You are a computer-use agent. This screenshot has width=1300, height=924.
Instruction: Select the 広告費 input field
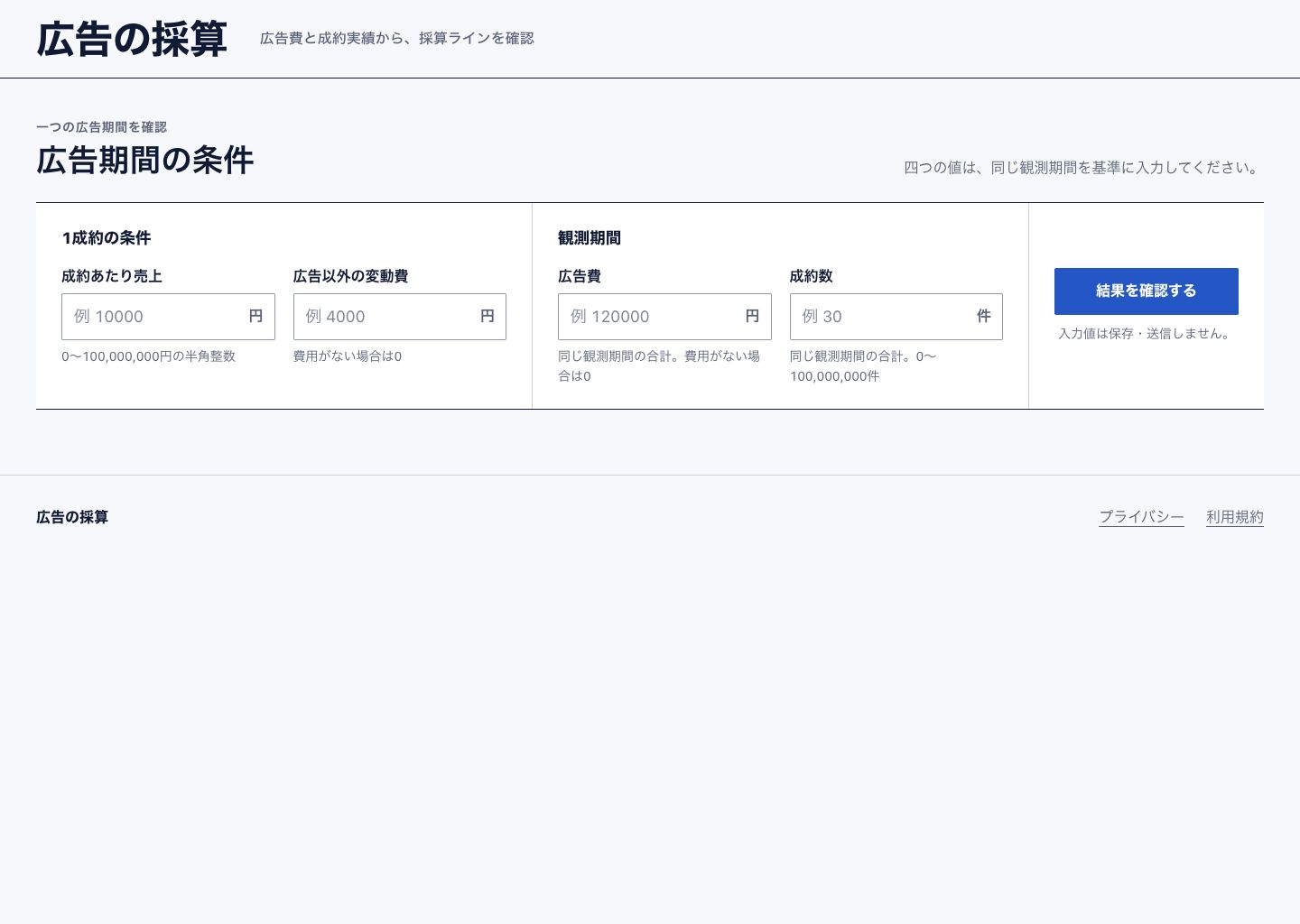click(x=664, y=317)
